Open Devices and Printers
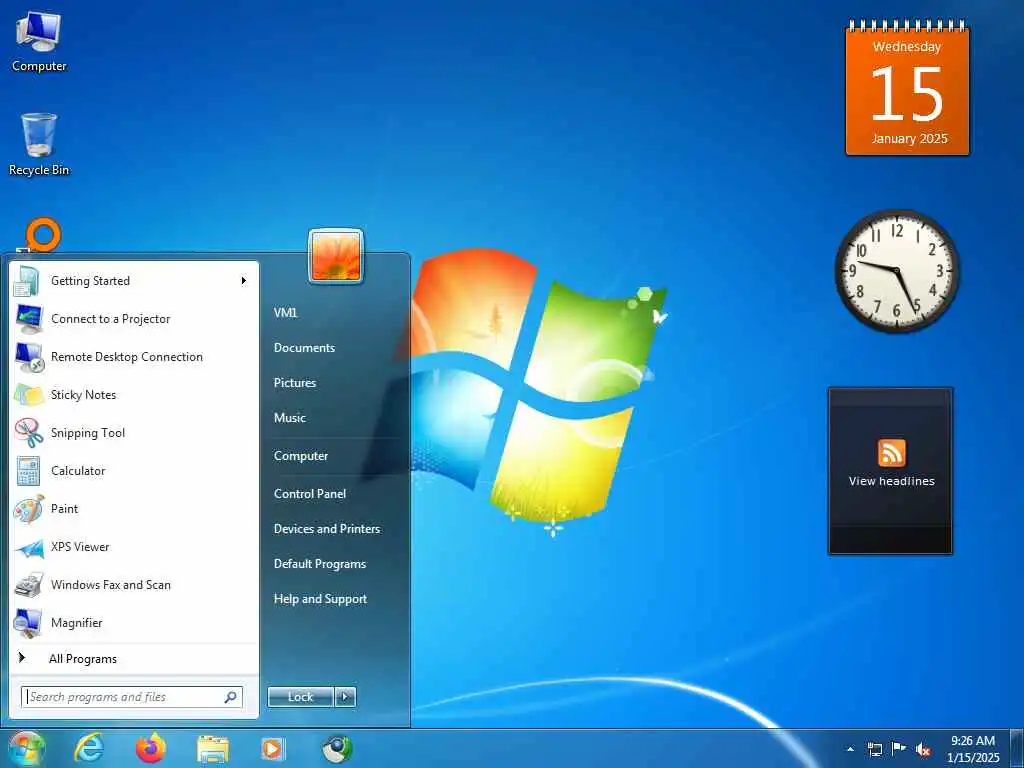1024x768 pixels. (327, 529)
